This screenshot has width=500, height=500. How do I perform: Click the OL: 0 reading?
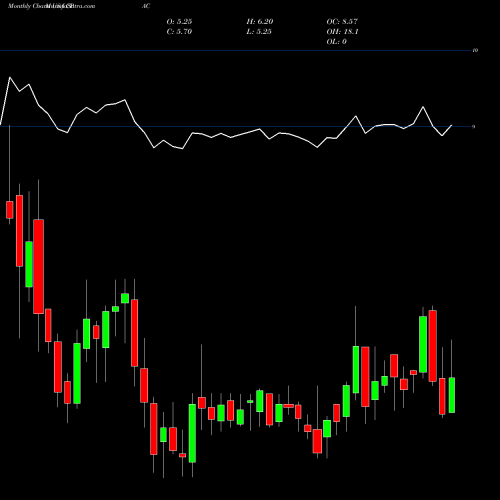click(x=337, y=42)
